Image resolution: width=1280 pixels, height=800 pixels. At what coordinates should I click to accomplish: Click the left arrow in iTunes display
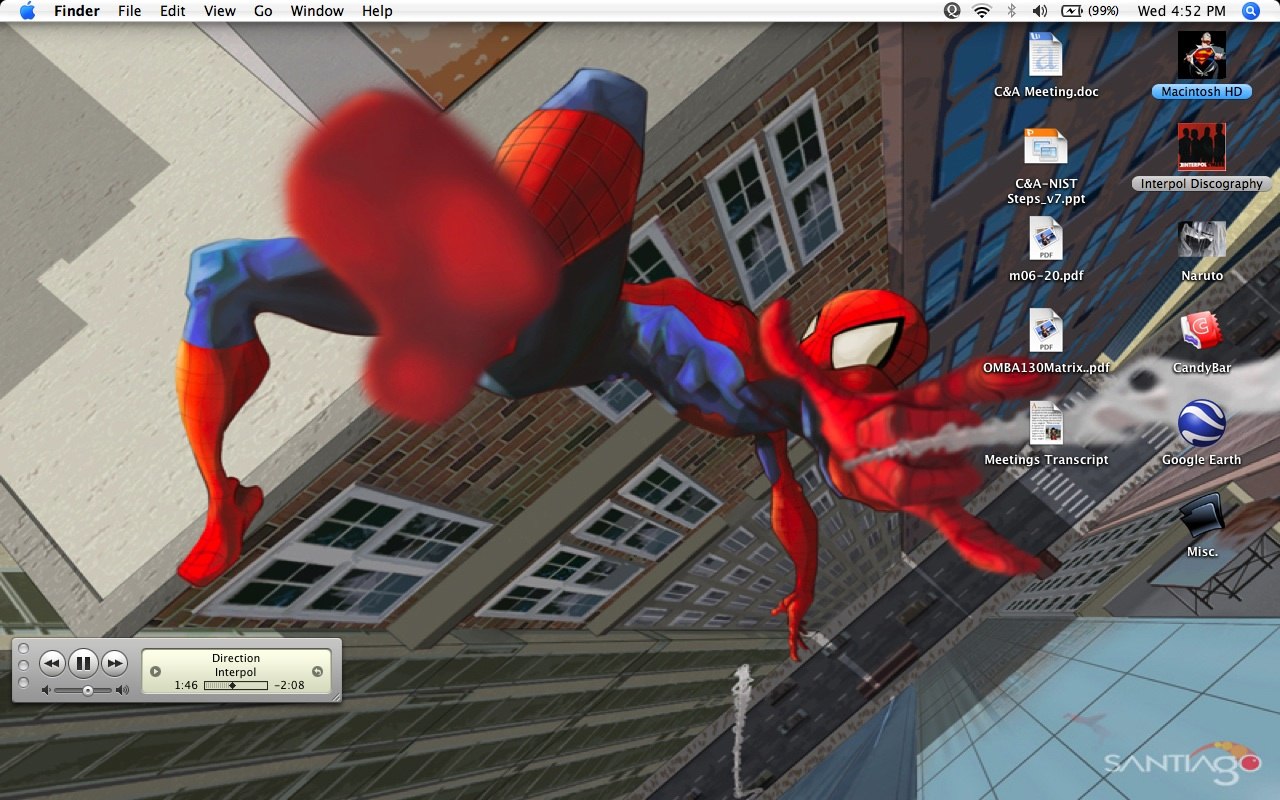(x=155, y=671)
